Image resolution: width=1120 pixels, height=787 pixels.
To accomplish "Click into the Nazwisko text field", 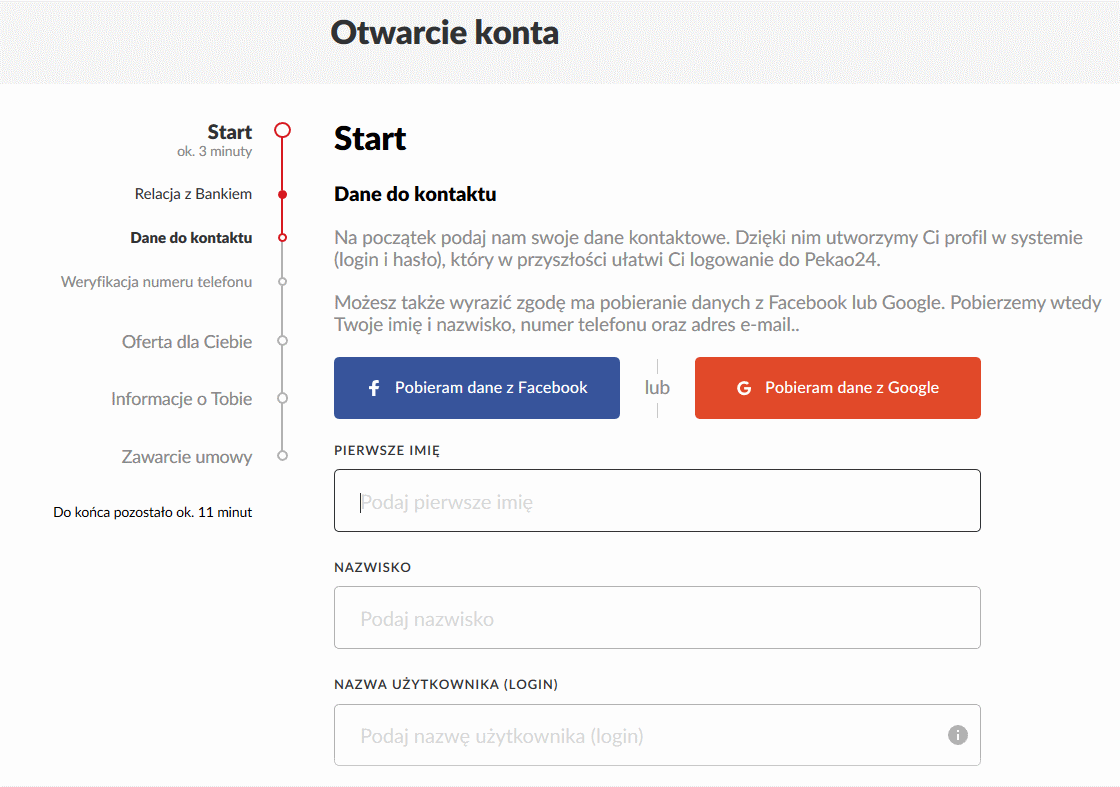I will (656, 618).
